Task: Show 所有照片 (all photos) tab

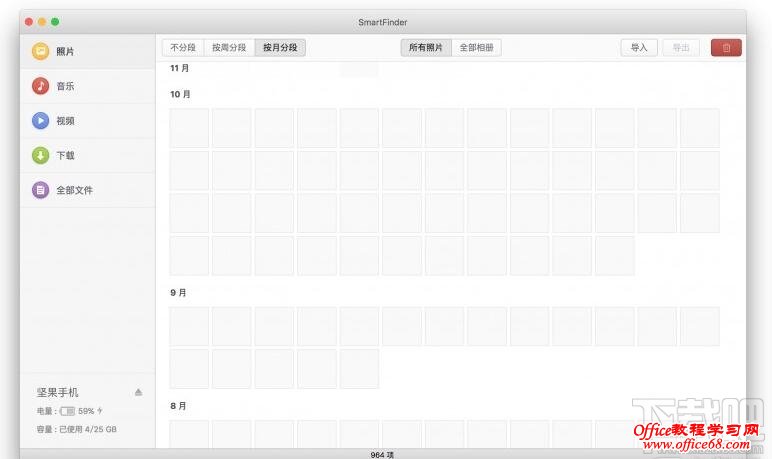Action: coord(426,48)
